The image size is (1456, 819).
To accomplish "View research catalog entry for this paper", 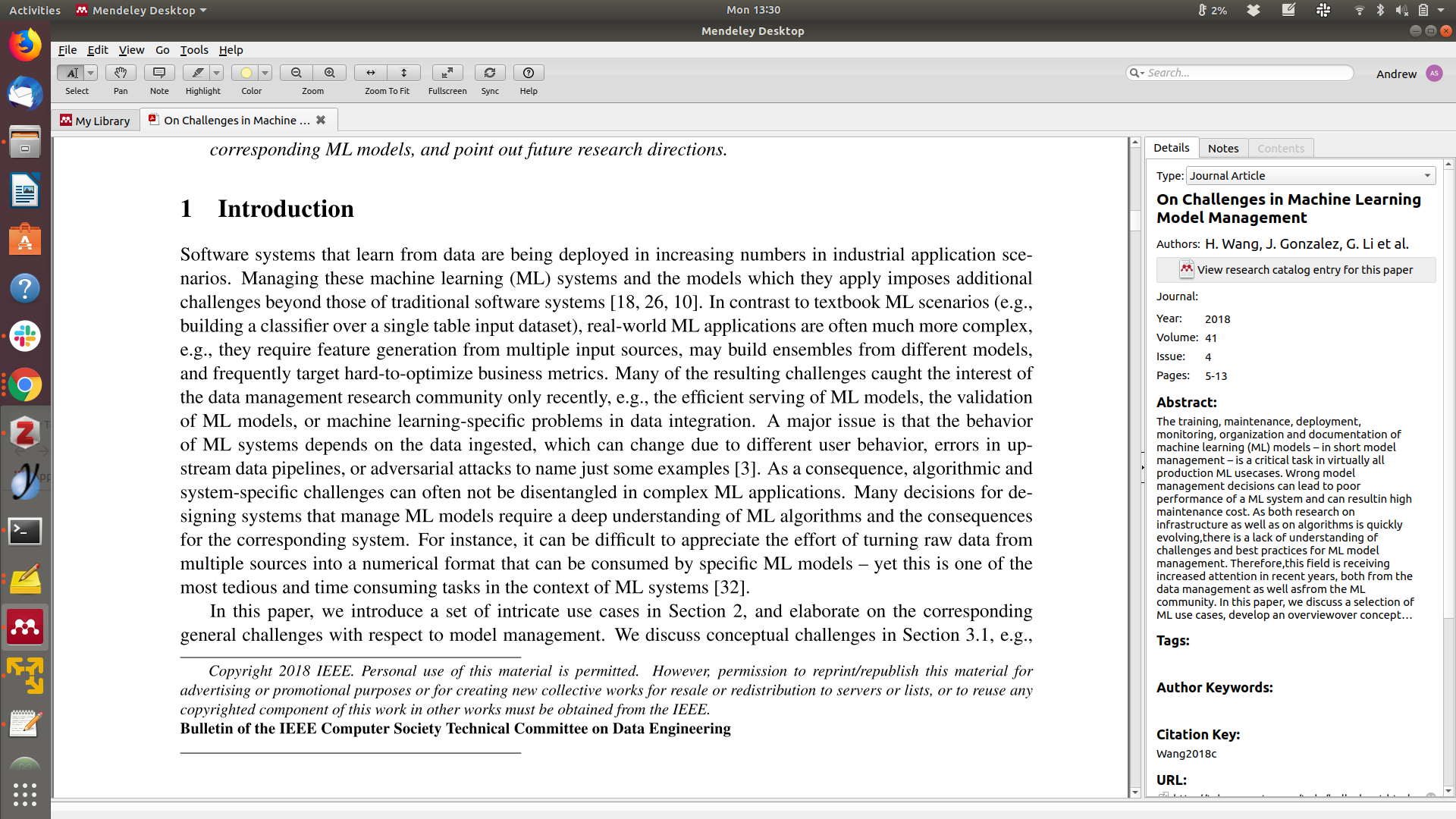I will [1295, 270].
